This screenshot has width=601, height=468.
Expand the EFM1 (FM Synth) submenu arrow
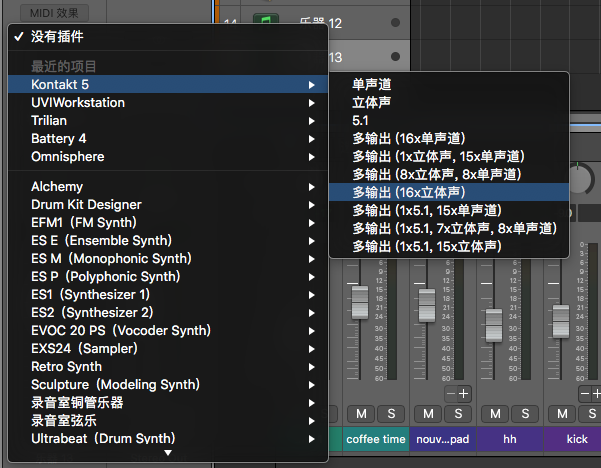pos(312,223)
